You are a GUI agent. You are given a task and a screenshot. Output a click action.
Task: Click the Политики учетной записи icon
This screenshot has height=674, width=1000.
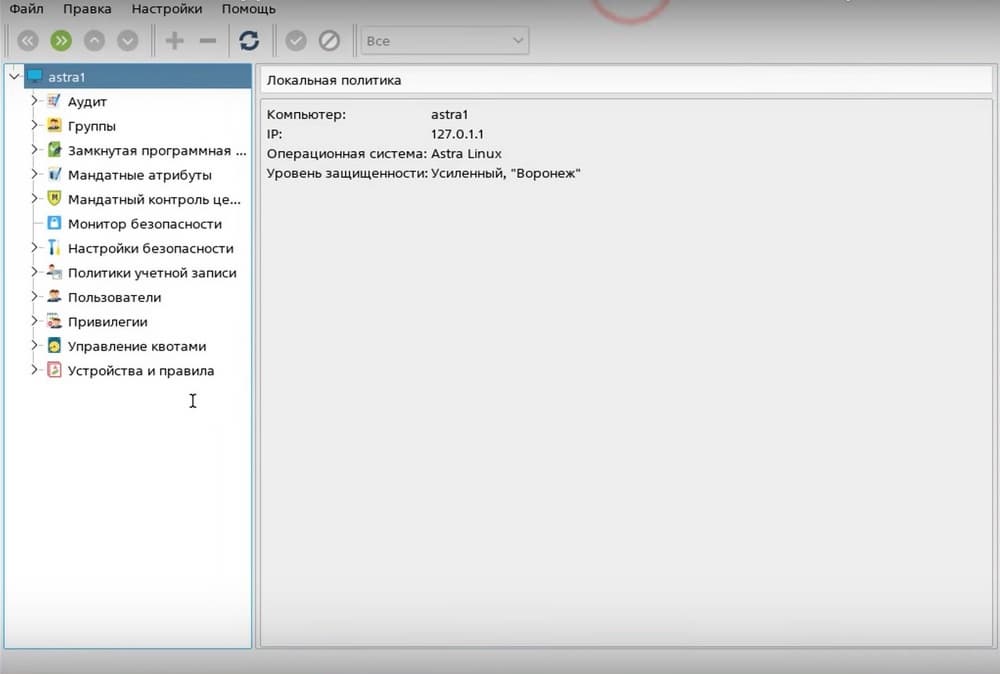54,272
